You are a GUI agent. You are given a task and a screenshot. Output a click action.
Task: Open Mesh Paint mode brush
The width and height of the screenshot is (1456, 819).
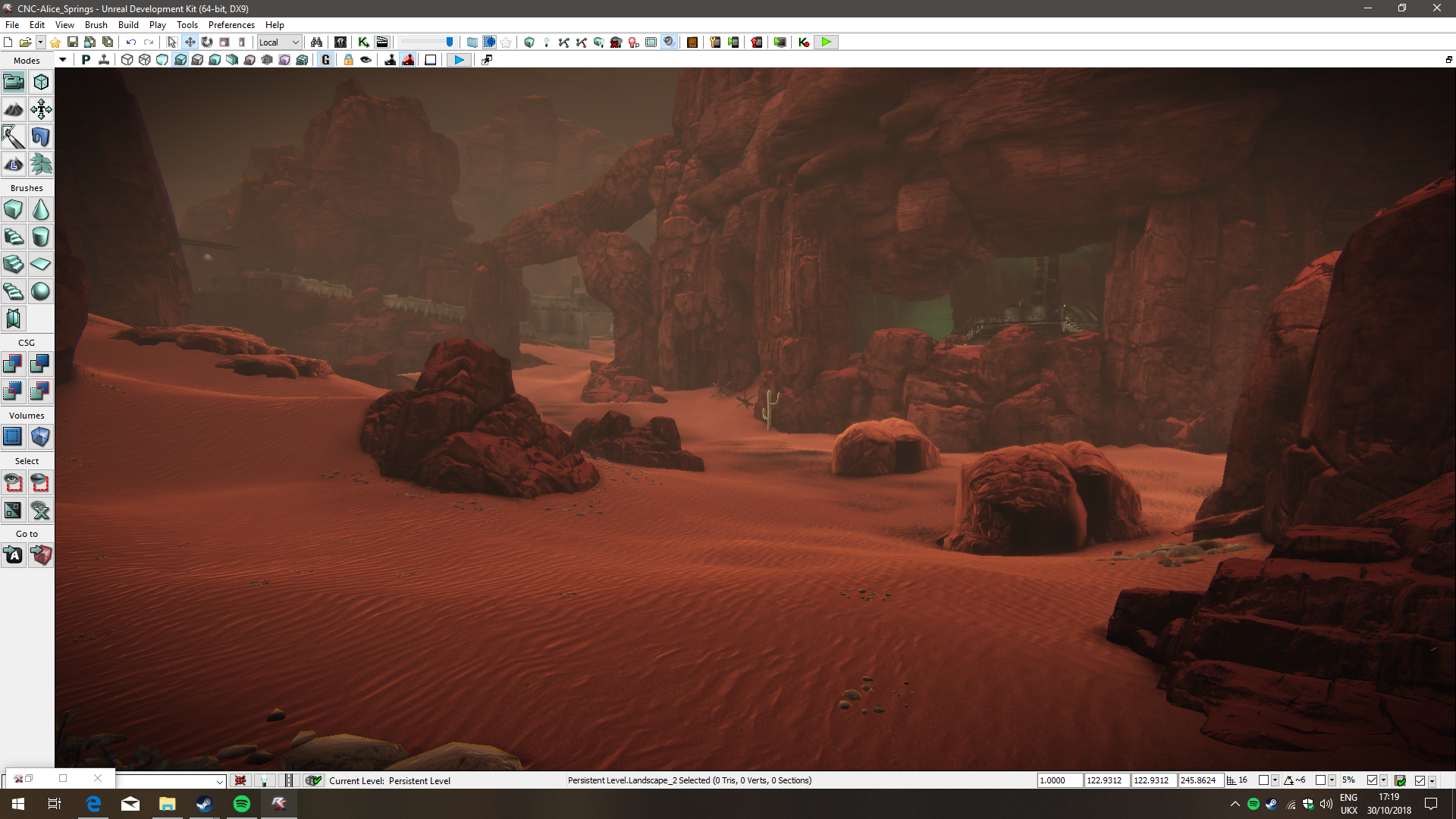(x=14, y=136)
